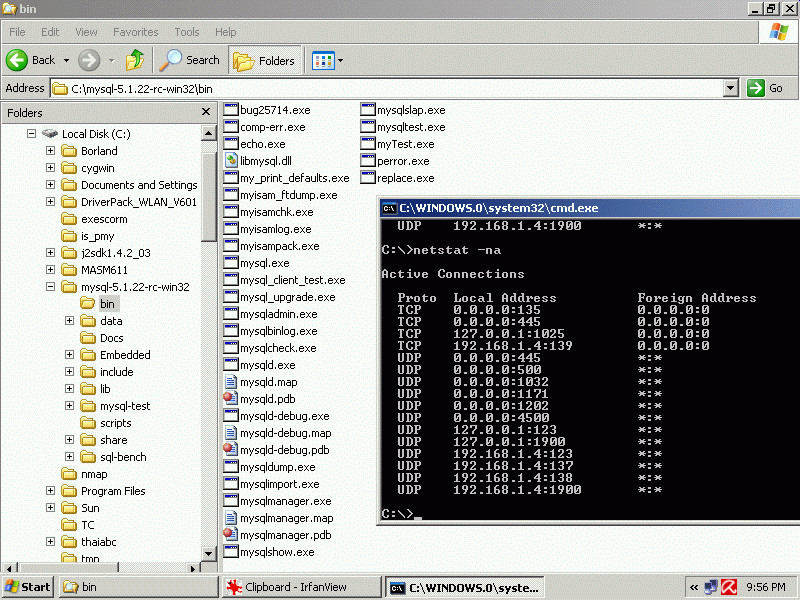Switch to bin taskbar button
This screenshot has width=800, height=600.
pos(138,587)
